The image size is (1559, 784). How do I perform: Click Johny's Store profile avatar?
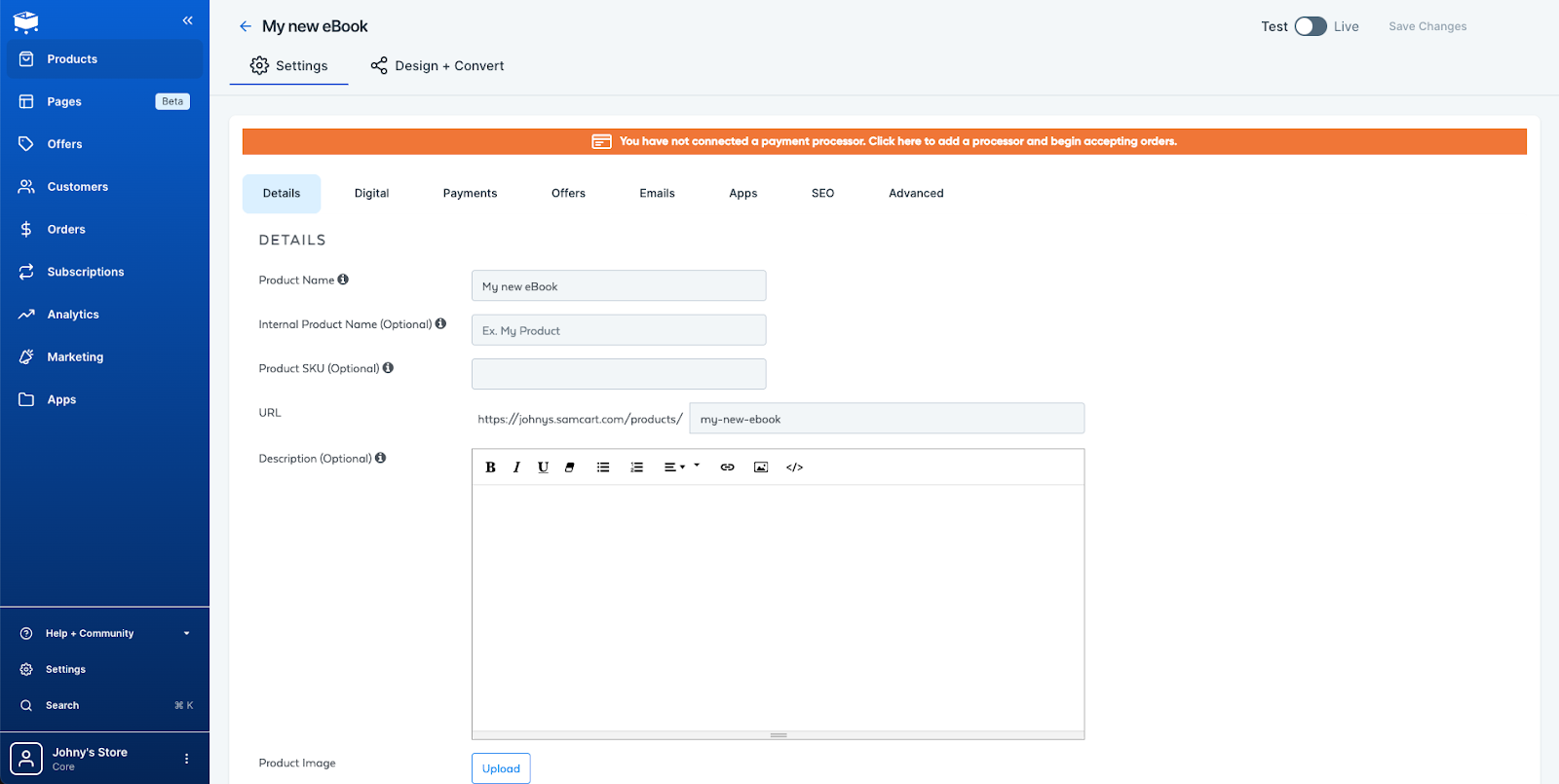pyautogui.click(x=26, y=759)
